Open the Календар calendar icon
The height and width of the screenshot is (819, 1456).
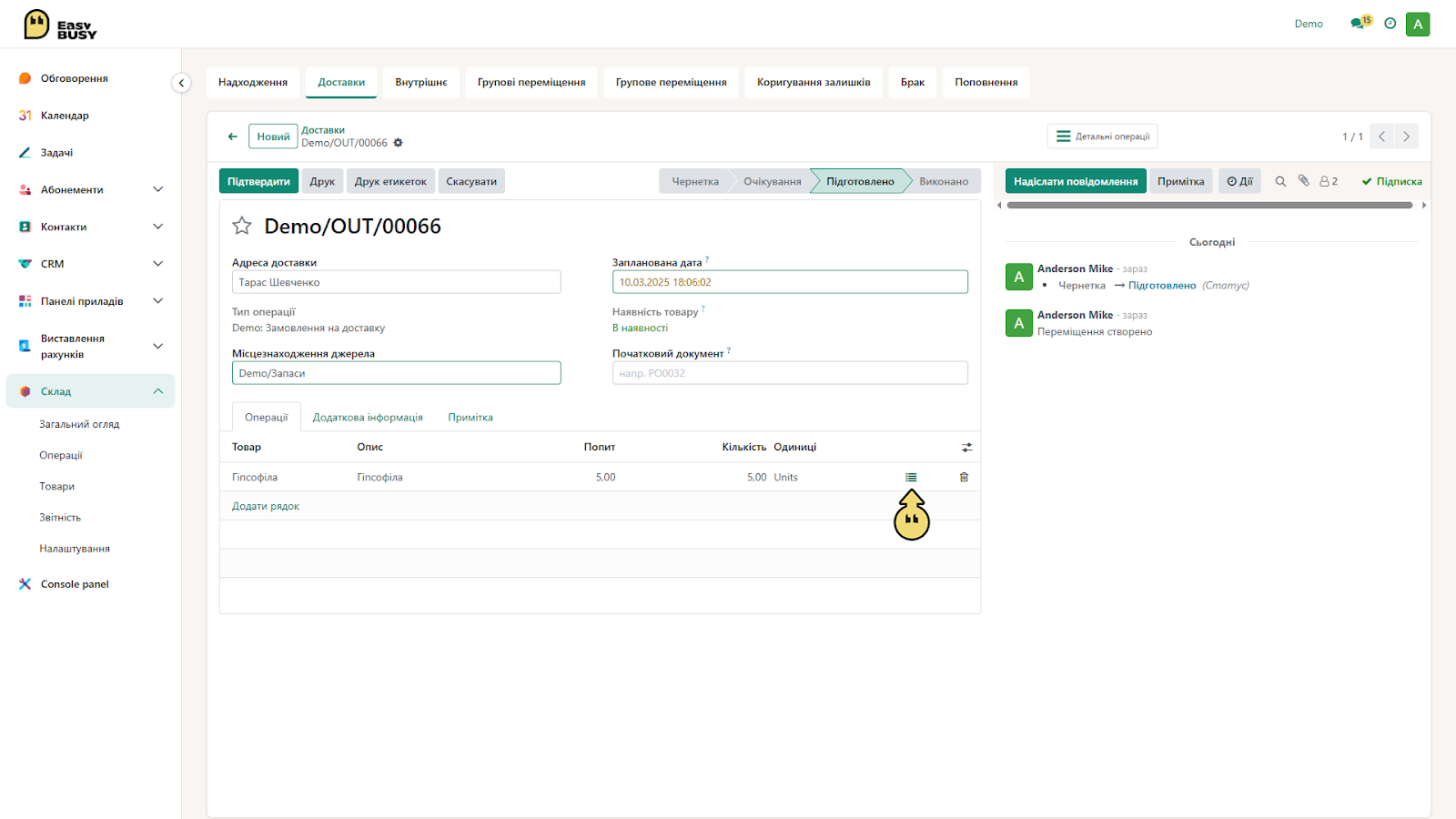click(x=25, y=116)
